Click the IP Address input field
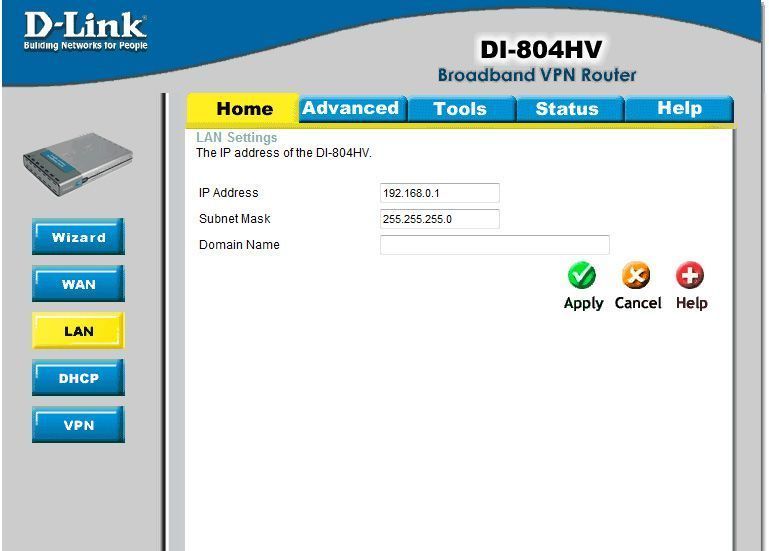Viewport: 769px width, 551px height. [x=440, y=193]
